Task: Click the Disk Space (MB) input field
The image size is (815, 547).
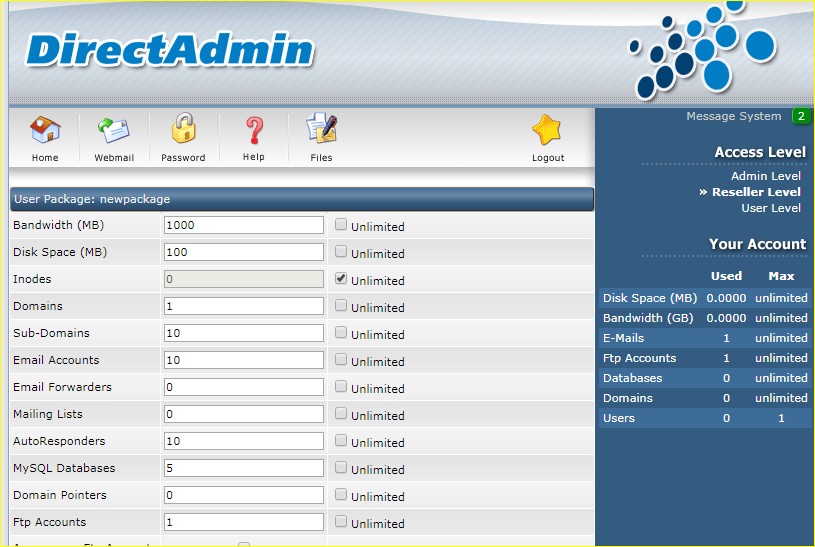Action: (x=243, y=252)
